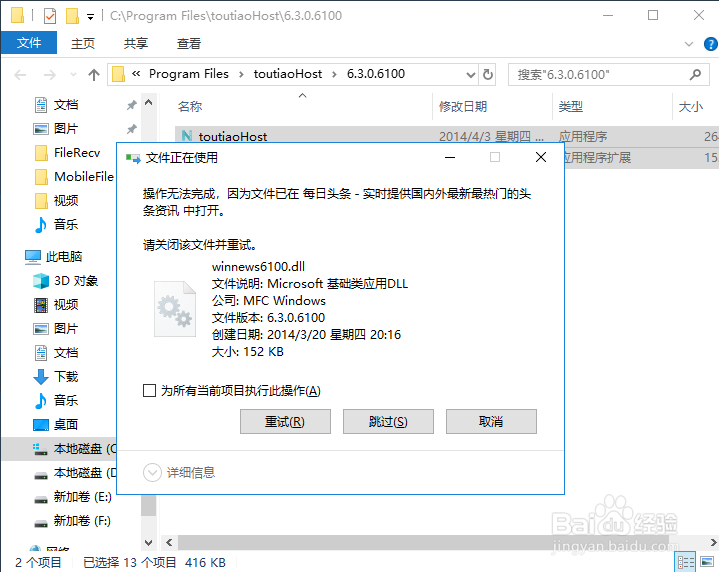Click the pin icon next to 文档
The image size is (719, 572).
click(x=132, y=105)
